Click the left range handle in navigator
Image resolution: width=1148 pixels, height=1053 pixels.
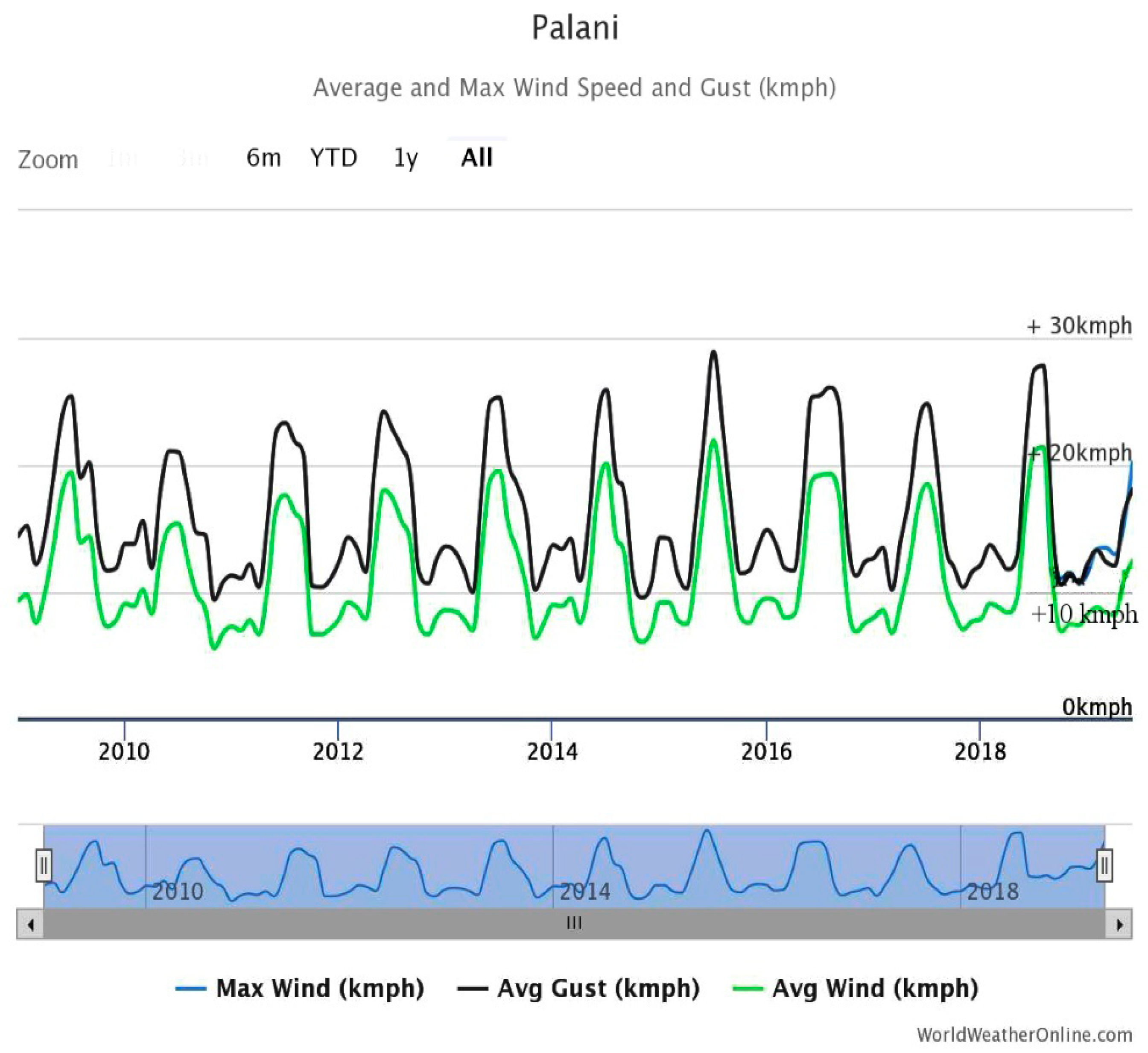point(44,866)
